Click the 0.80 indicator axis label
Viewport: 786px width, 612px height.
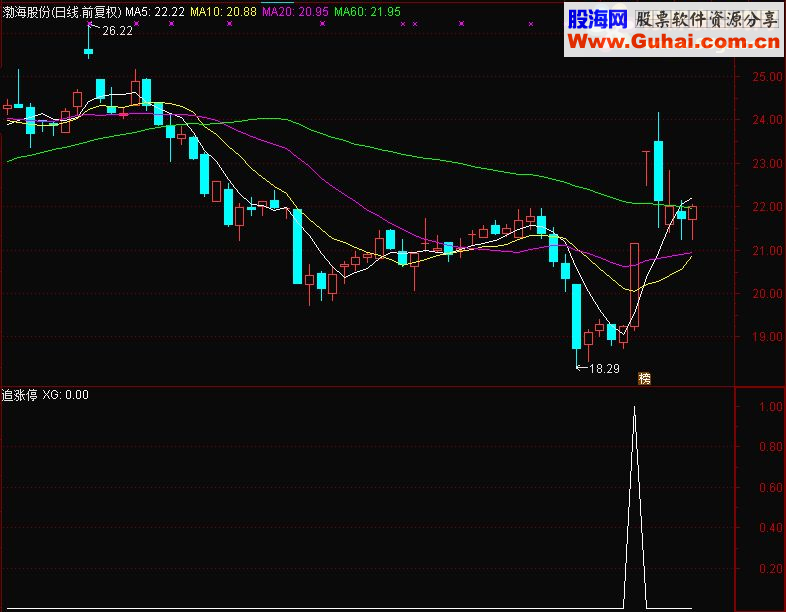[x=771, y=447]
